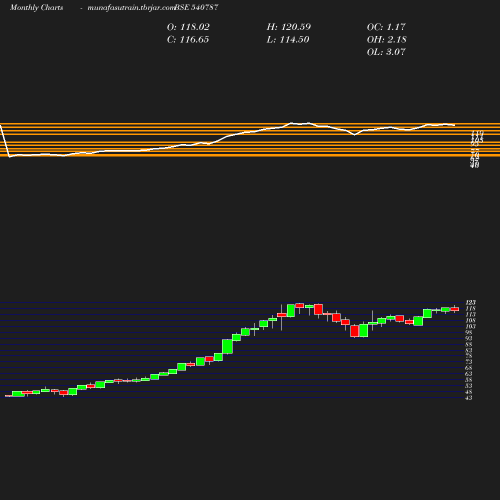This screenshot has width=500, height=500.
Task: Select the tallest green candlestick mid-chart
Action: point(227,347)
